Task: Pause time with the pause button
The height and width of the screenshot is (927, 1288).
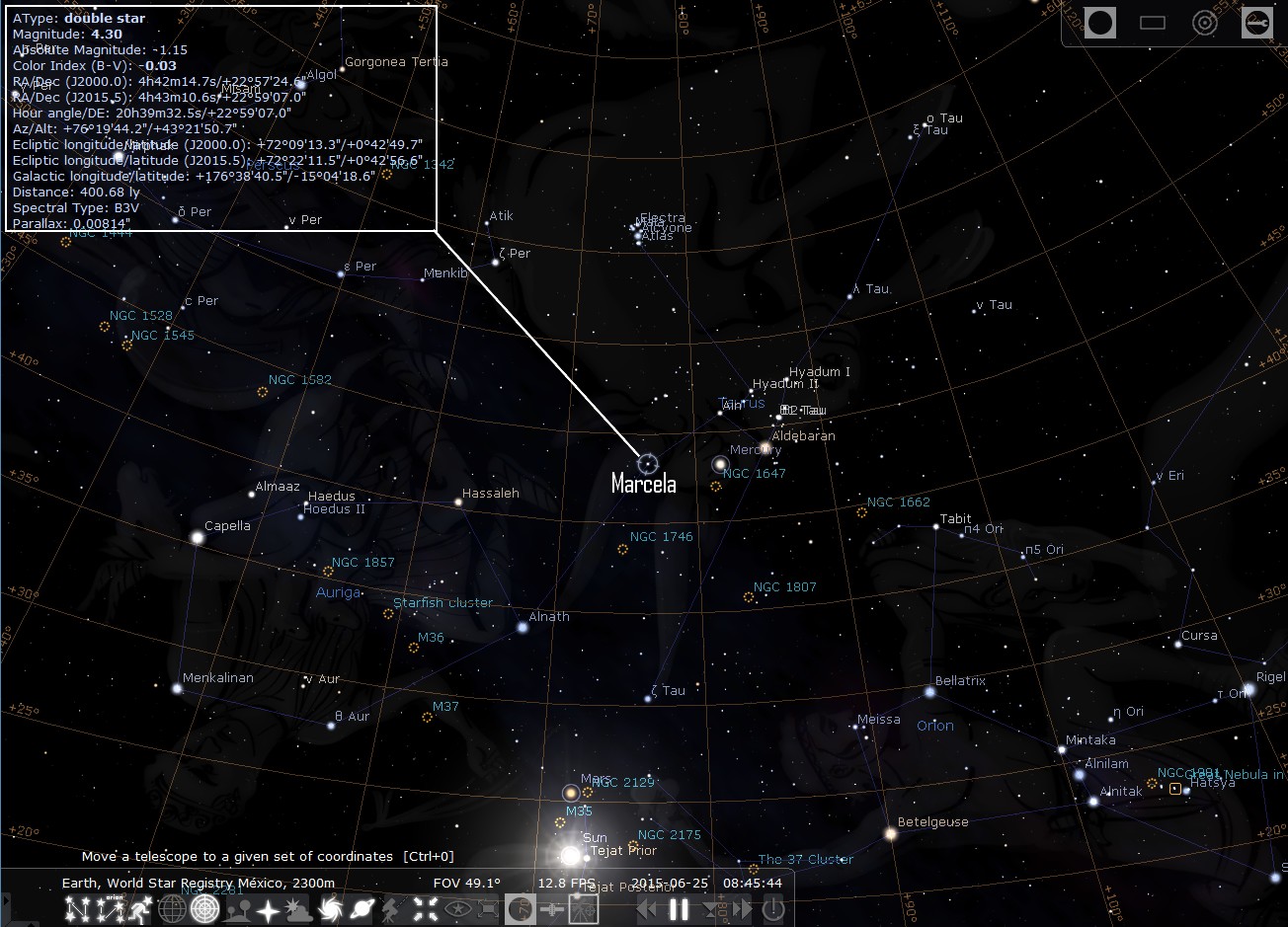Action: pyautogui.click(x=679, y=909)
